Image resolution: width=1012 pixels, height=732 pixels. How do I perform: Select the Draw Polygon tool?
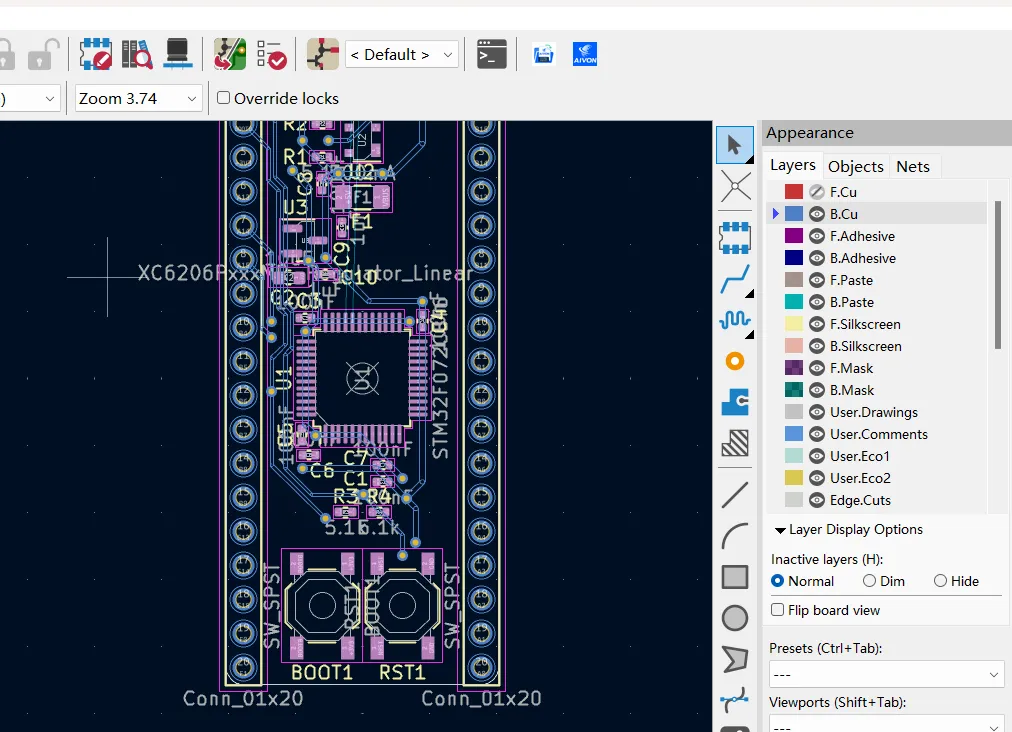734,659
